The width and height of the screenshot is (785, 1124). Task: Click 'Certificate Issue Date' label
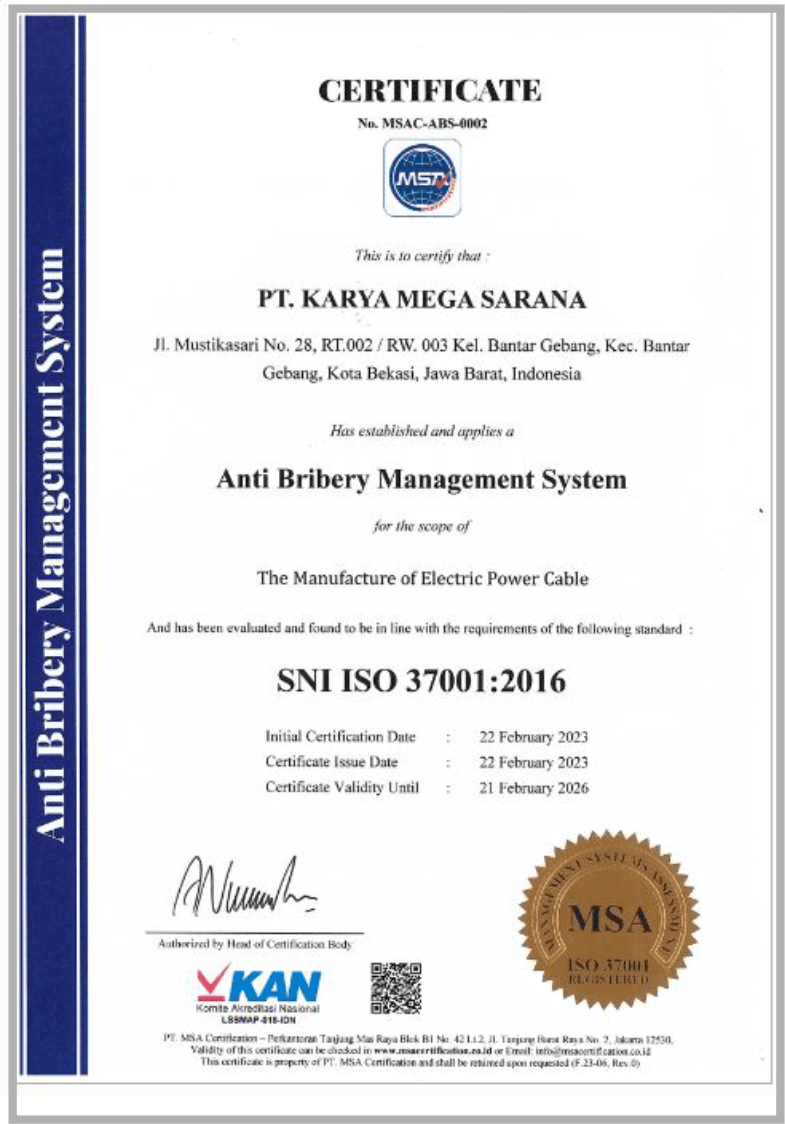coord(331,762)
